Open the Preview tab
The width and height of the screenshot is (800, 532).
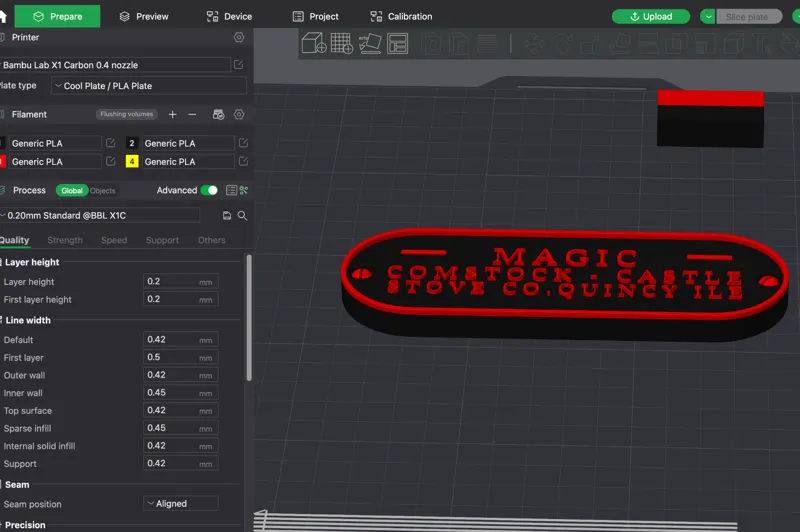(144, 16)
